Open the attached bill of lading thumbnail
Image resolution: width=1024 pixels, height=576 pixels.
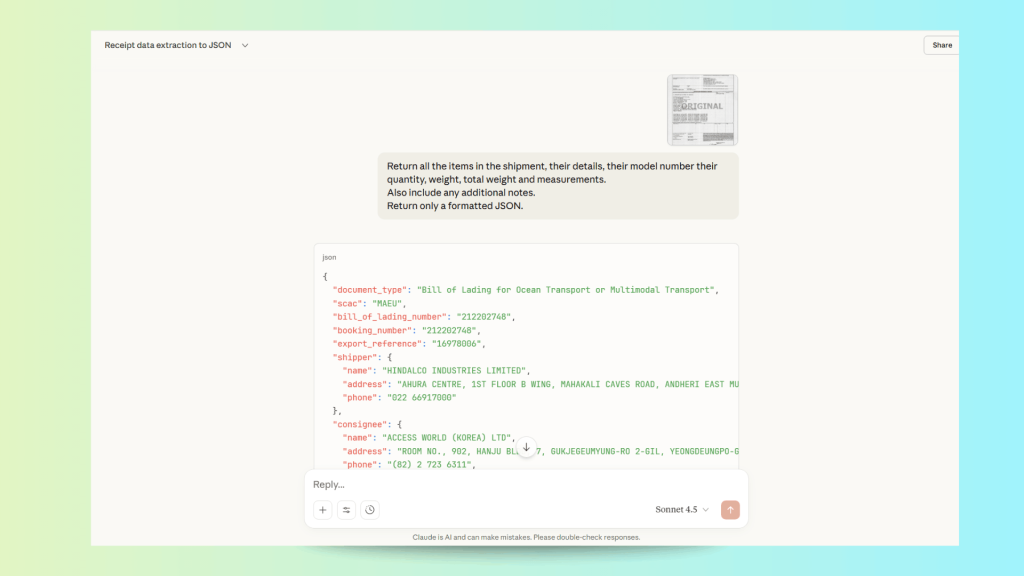tap(702, 110)
